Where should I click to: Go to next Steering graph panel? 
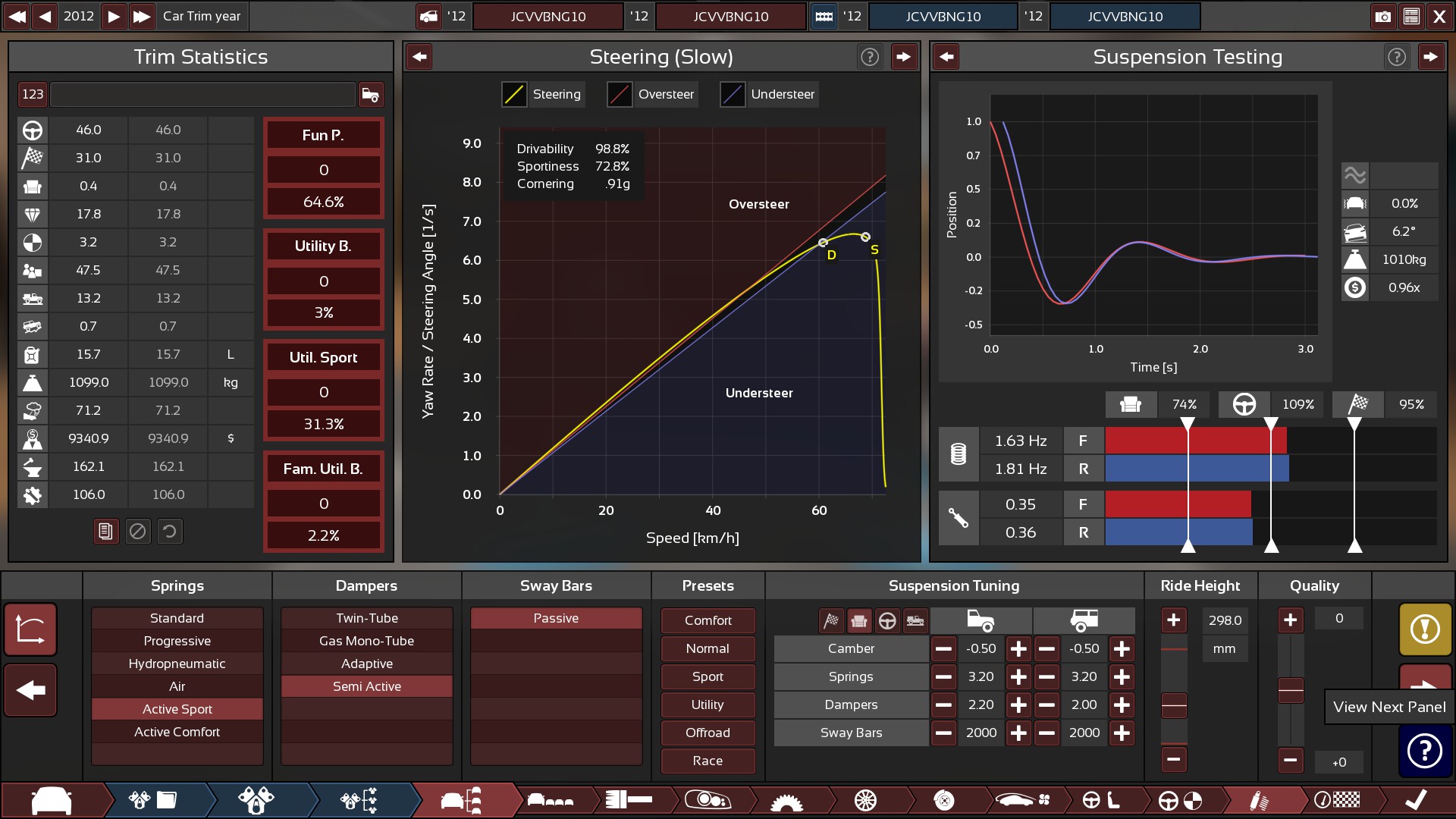coord(903,57)
